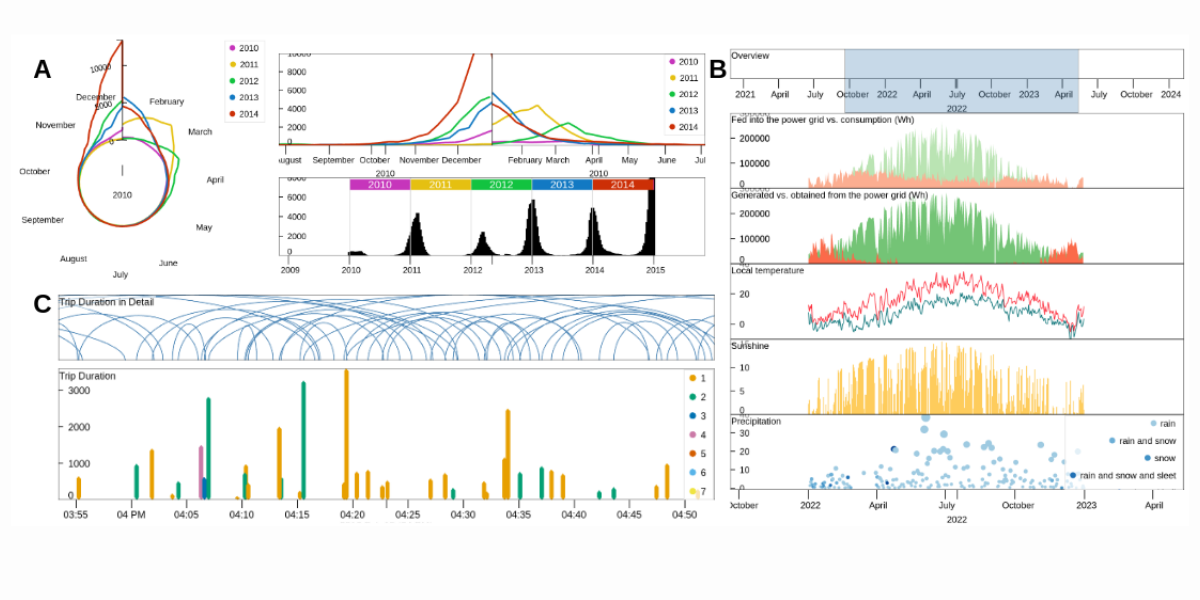Click the 'Local temperature' chart title

coord(767,270)
